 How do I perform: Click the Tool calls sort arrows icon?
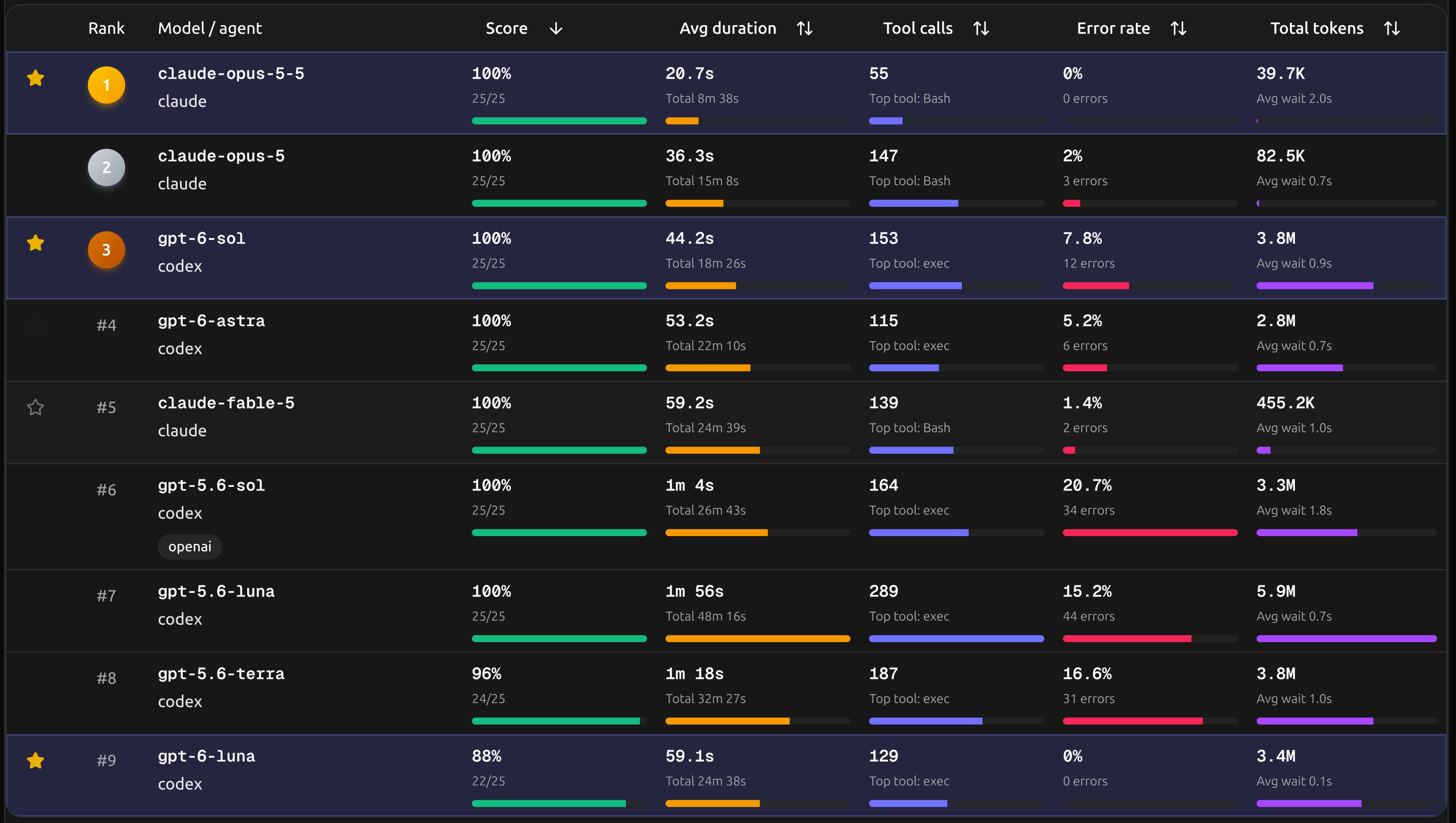(x=981, y=28)
